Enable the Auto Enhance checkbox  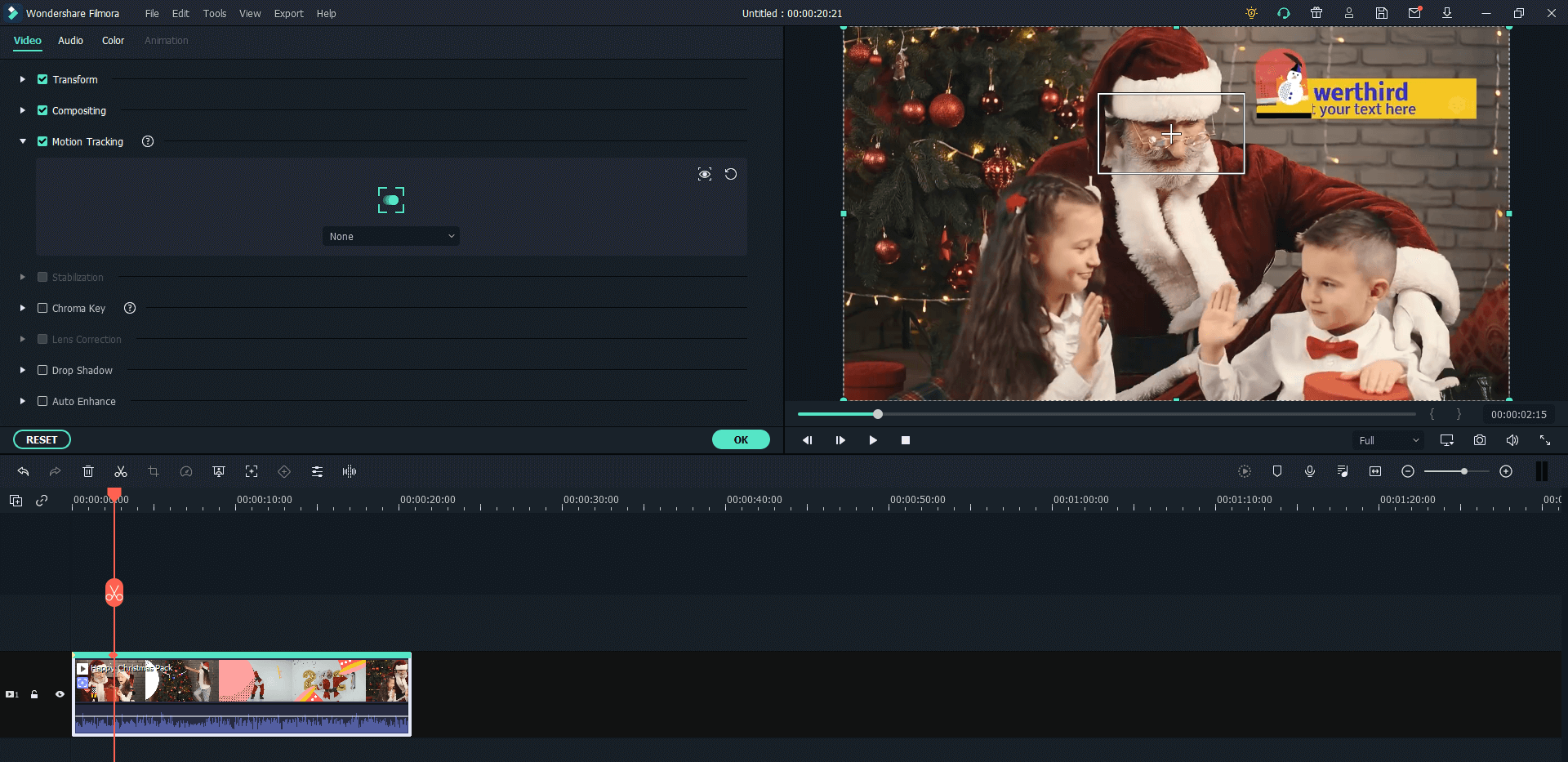point(42,401)
